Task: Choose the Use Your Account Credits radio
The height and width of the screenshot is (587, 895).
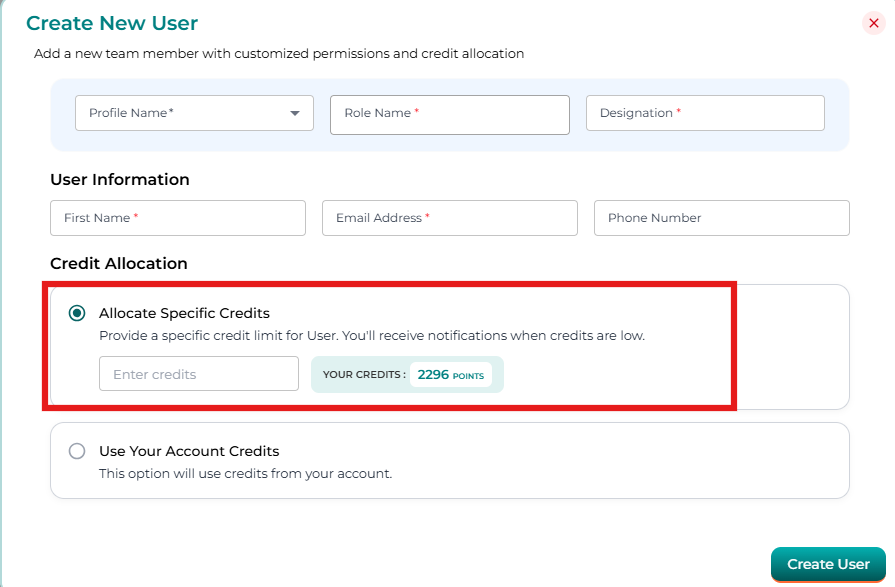Action: 77,451
